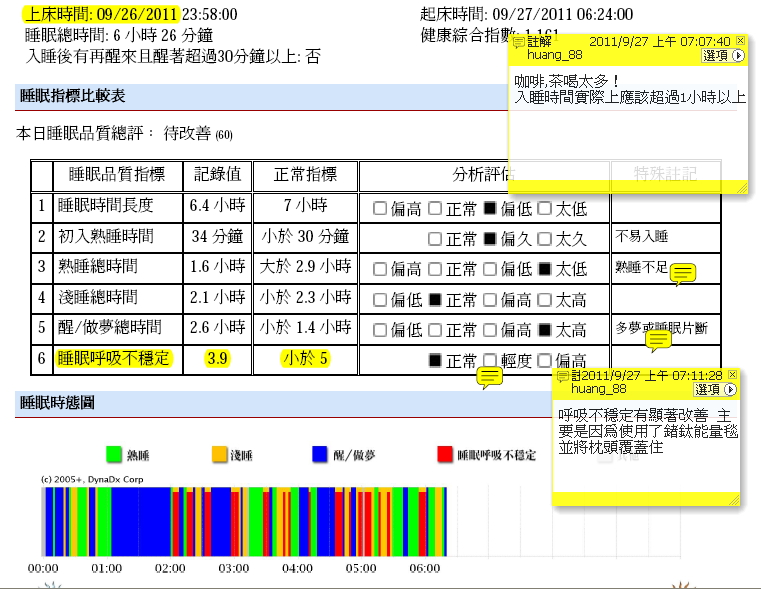Screen dimensions: 761x589
Task: Click the red 睡眠呼吸不穩定 legend swatch
Action: [x=445, y=455]
